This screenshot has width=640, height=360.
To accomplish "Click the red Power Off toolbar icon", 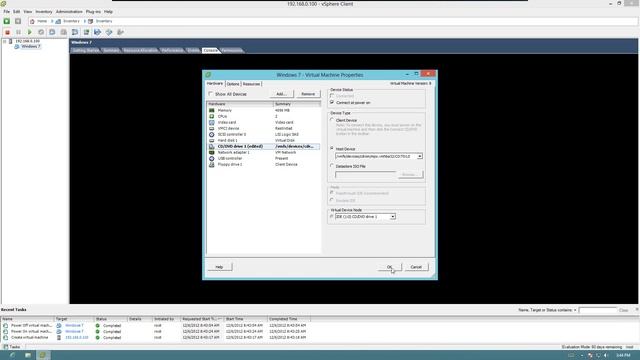I will tap(7, 32).
